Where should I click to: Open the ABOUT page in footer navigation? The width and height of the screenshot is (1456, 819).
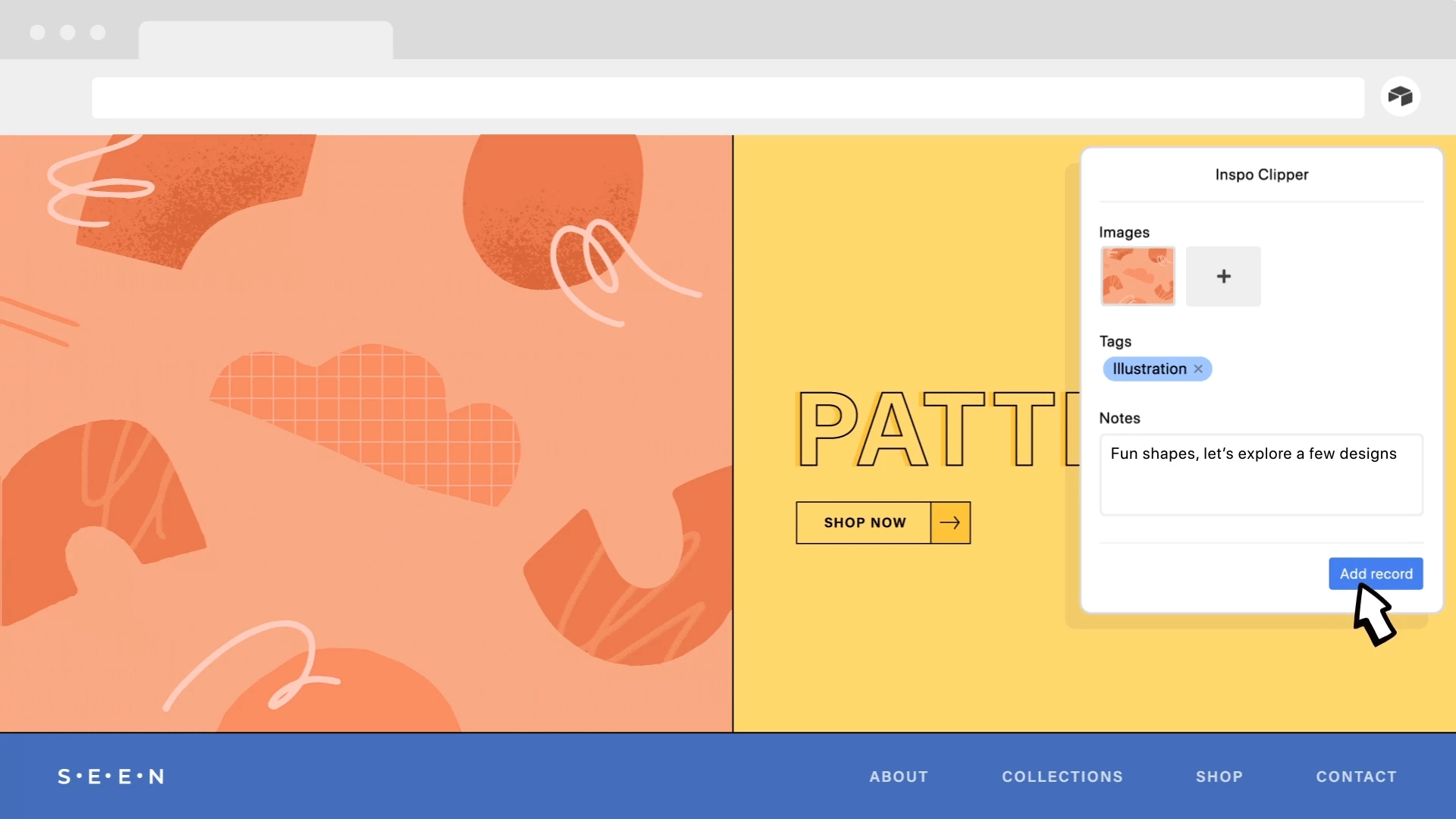click(x=899, y=777)
